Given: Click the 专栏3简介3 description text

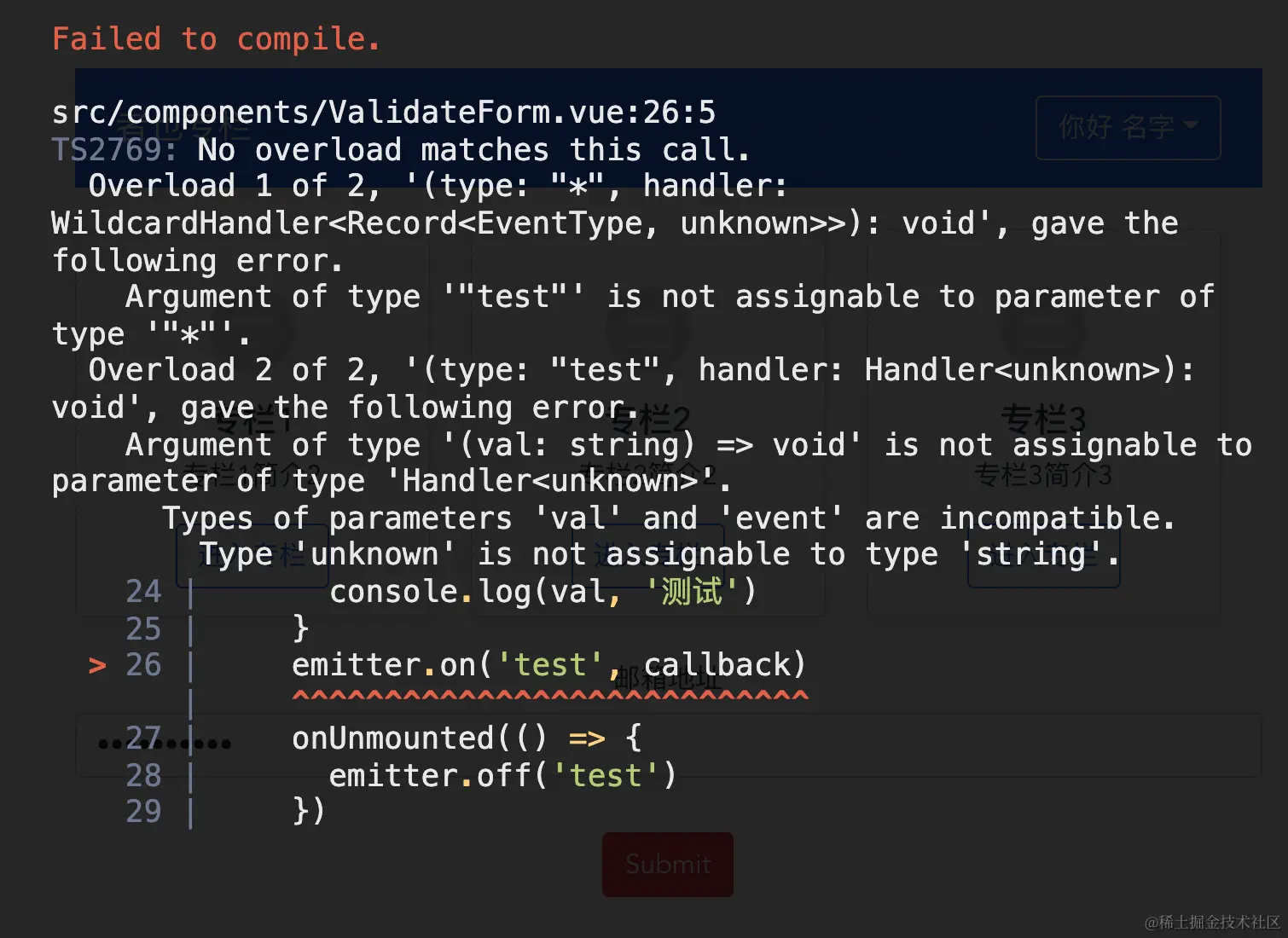Looking at the screenshot, I should click(x=1042, y=475).
